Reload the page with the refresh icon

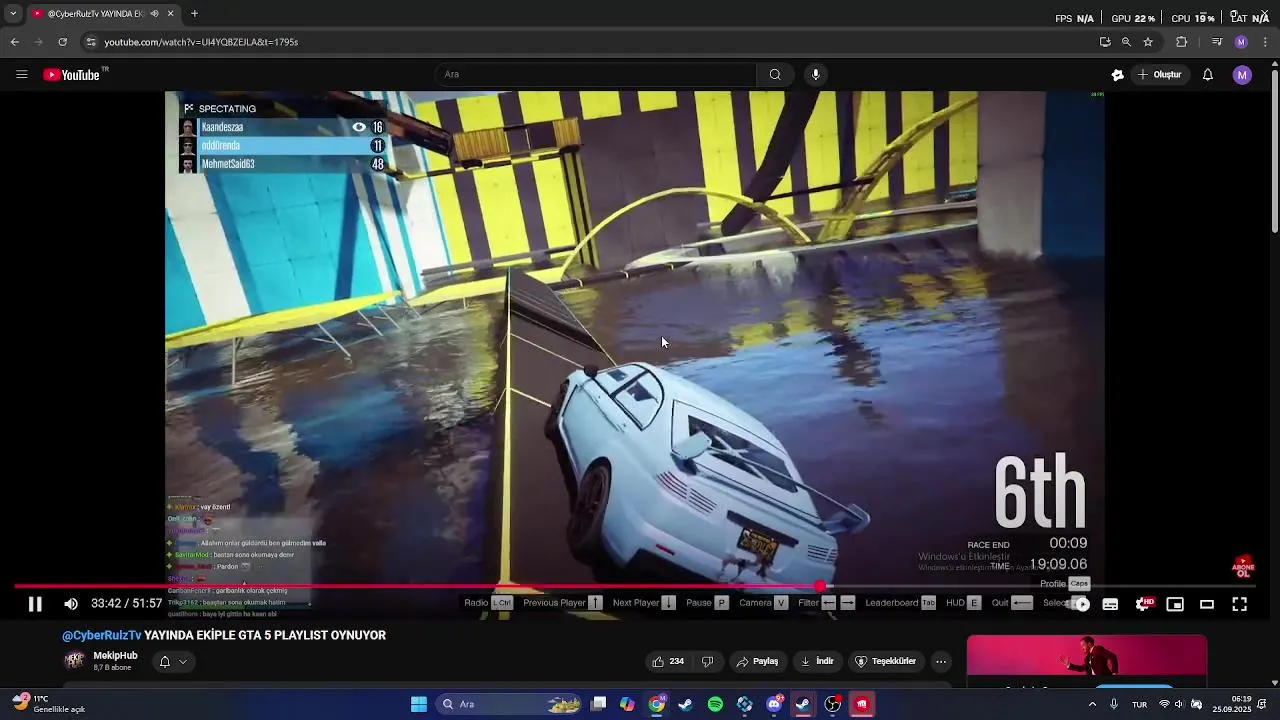point(62,42)
